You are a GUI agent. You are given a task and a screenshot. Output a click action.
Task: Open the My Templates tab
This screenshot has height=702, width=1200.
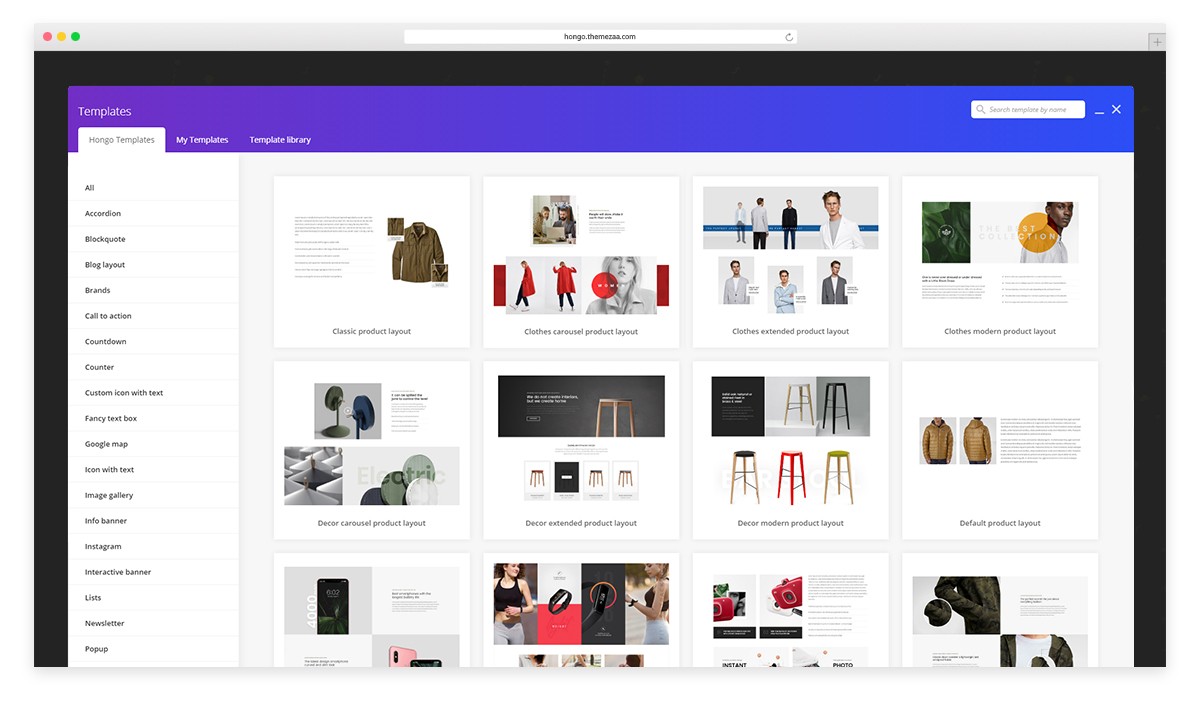pyautogui.click(x=202, y=140)
